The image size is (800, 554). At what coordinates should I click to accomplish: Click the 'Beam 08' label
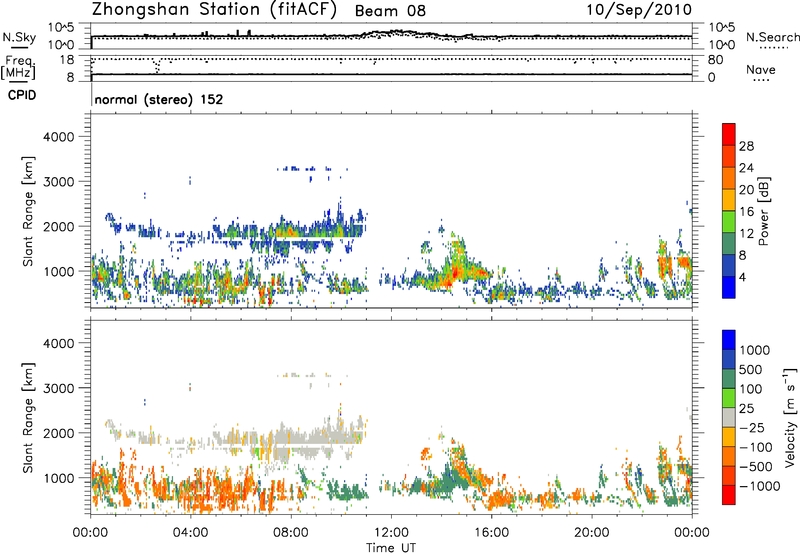pyautogui.click(x=390, y=11)
